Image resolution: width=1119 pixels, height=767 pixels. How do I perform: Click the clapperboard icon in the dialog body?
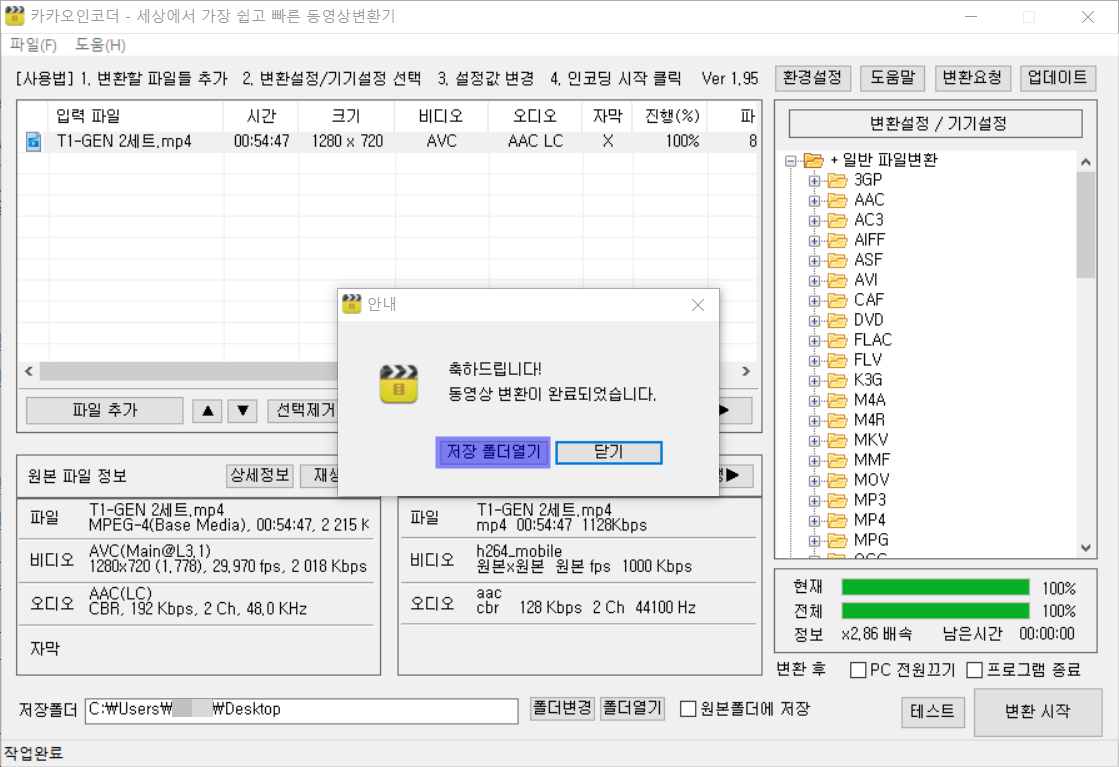pyautogui.click(x=399, y=383)
